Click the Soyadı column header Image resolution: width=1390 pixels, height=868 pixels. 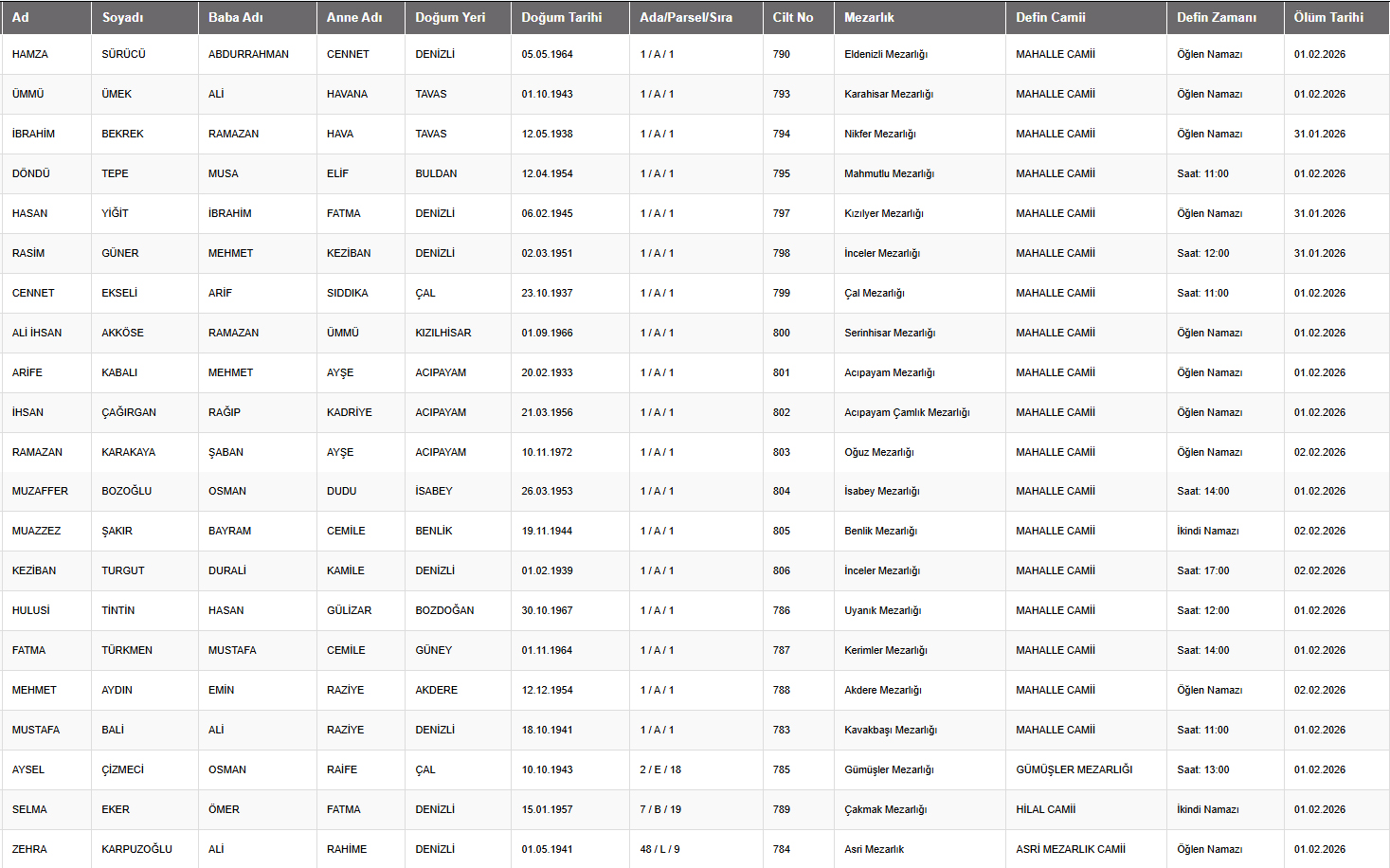(123, 17)
